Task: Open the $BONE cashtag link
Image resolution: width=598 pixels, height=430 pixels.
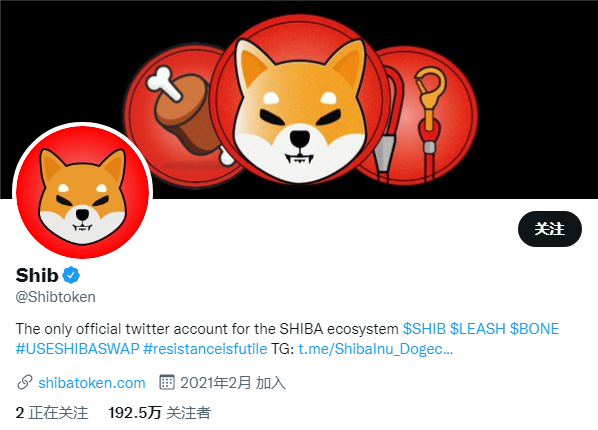Action: pyautogui.click(x=534, y=329)
